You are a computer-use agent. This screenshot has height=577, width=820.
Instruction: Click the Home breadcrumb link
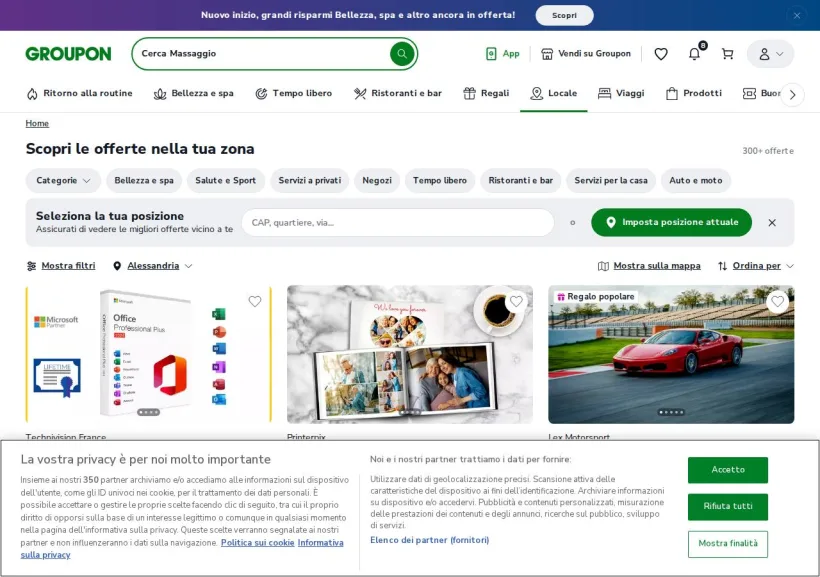tap(37, 123)
